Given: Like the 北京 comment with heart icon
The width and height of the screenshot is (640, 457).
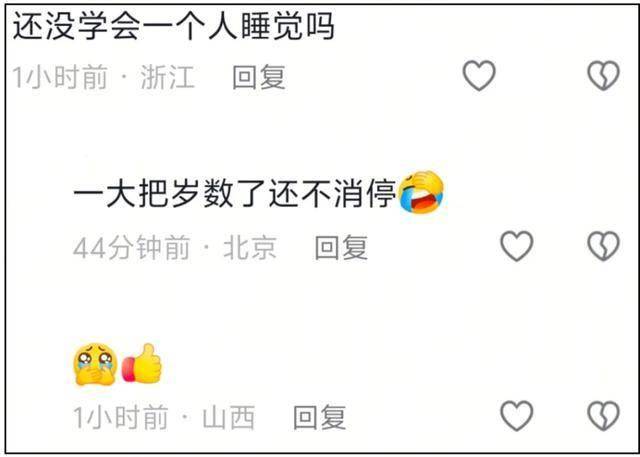Looking at the screenshot, I should click(517, 246).
